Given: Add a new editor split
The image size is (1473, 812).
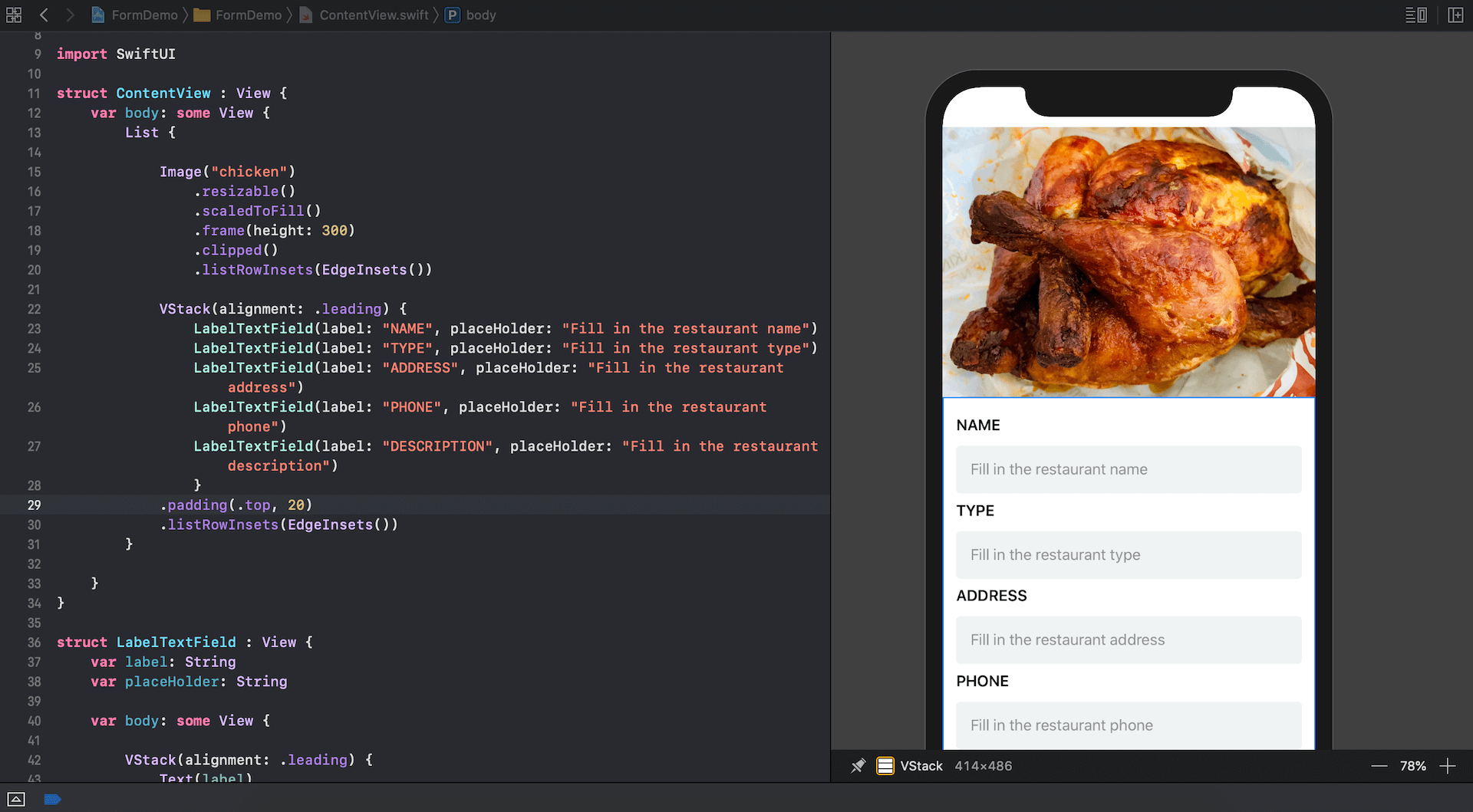Looking at the screenshot, I should (x=1456, y=15).
